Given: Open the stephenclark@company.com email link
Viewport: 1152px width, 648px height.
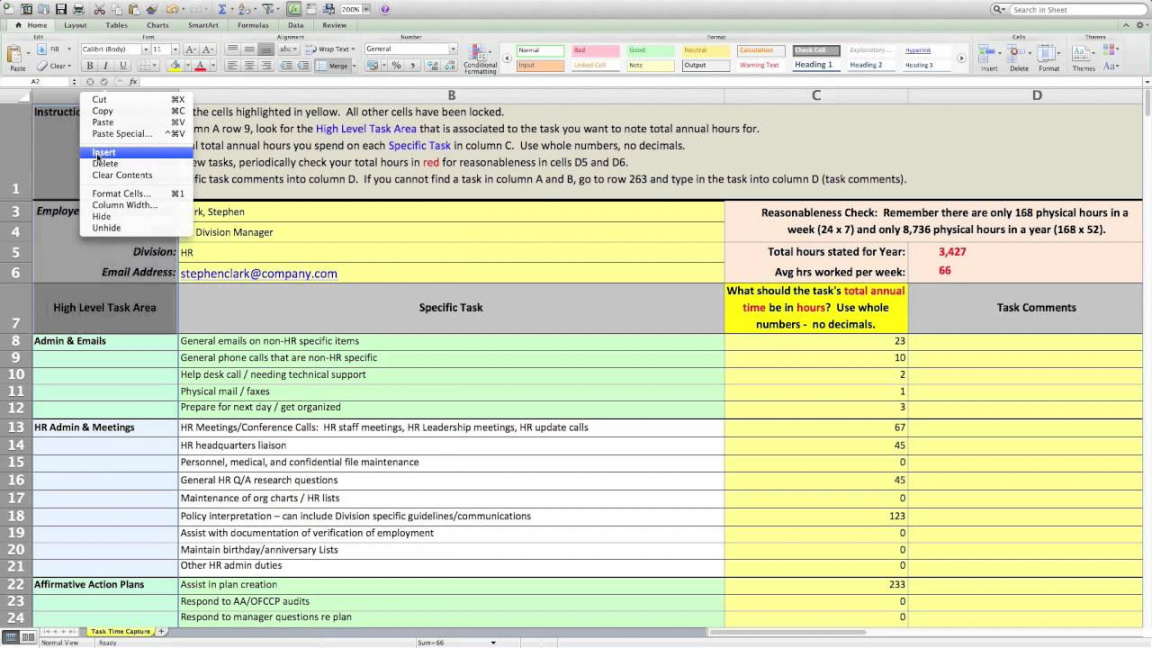Looking at the screenshot, I should coord(259,273).
